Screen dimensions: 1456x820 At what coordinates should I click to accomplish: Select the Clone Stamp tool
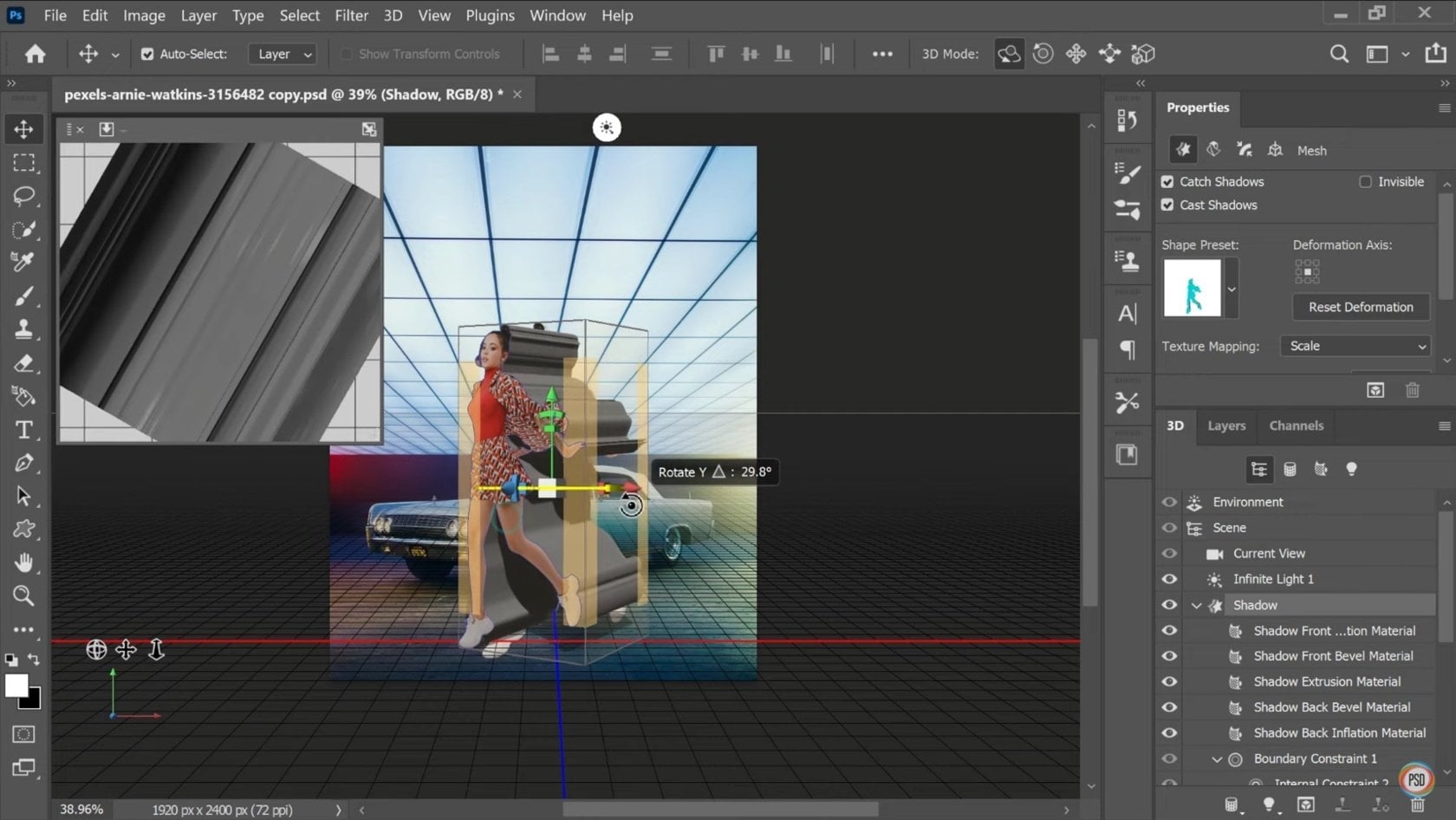pyautogui.click(x=23, y=329)
